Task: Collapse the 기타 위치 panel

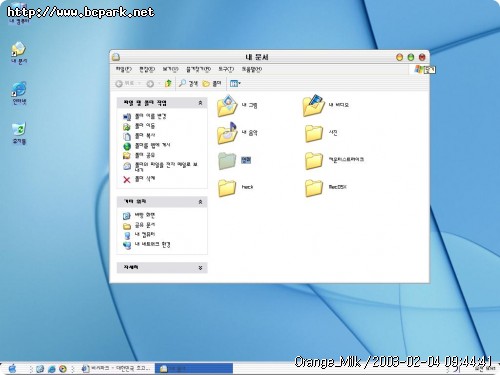Action: coord(200,202)
